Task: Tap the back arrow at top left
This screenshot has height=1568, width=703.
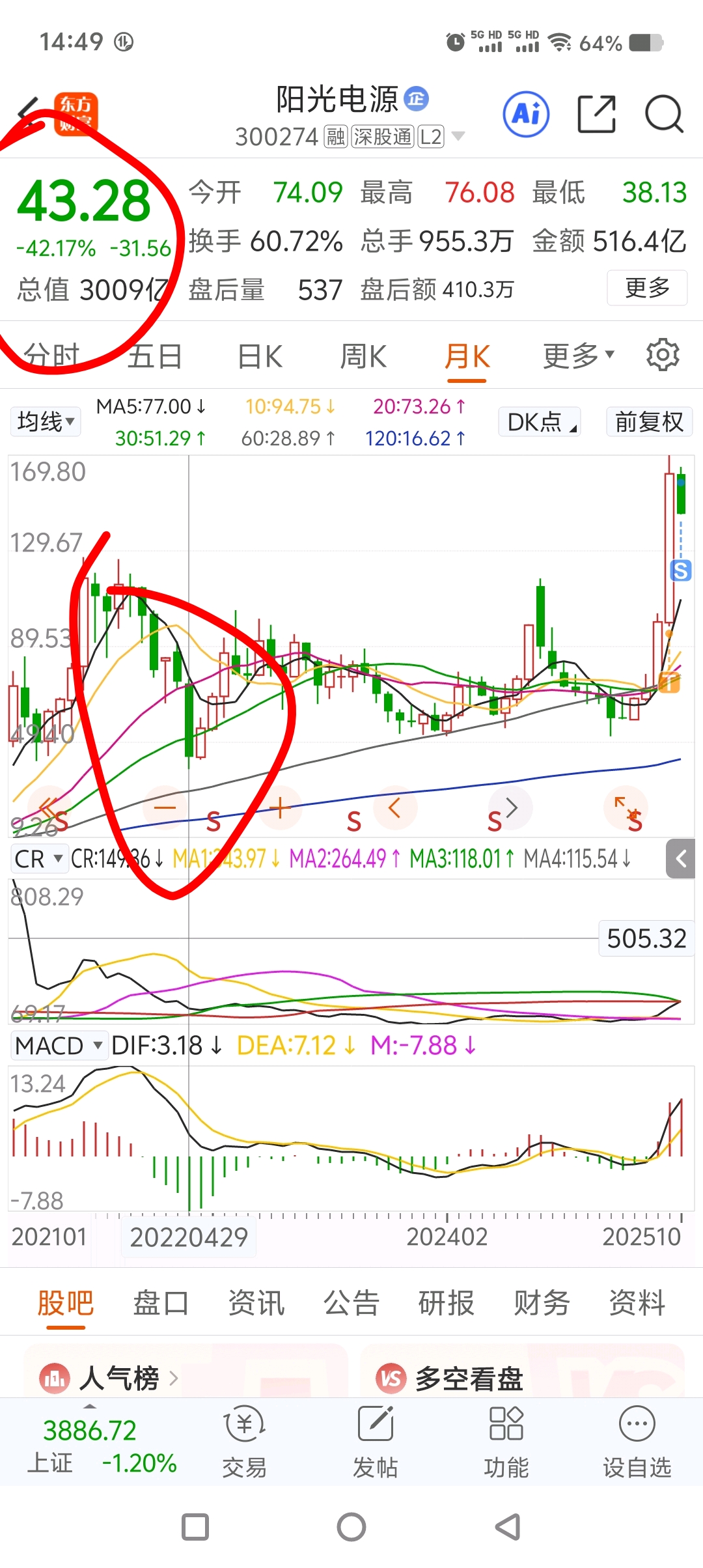Action: point(27,113)
